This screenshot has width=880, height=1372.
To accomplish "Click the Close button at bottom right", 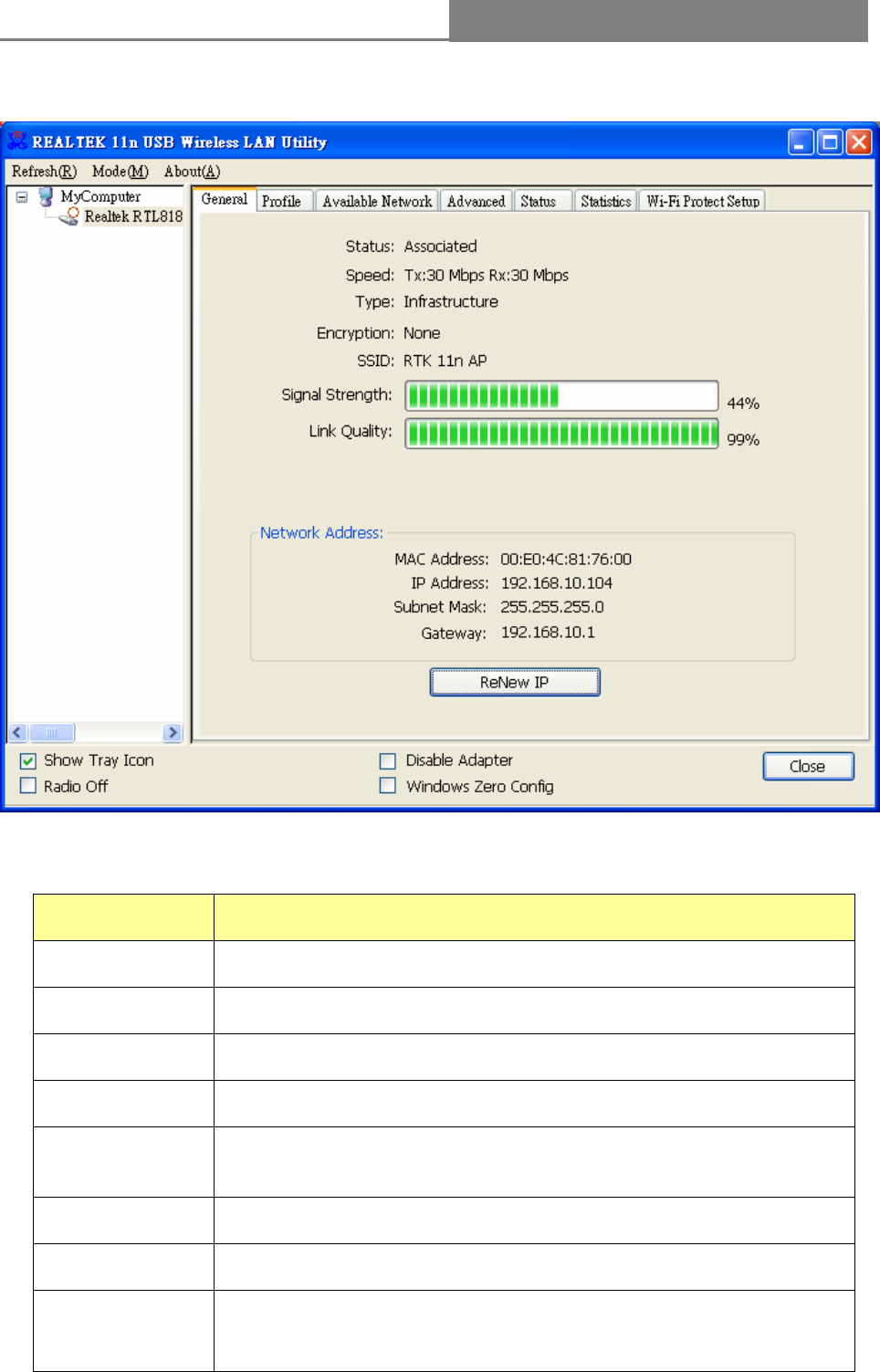I will tap(808, 766).
